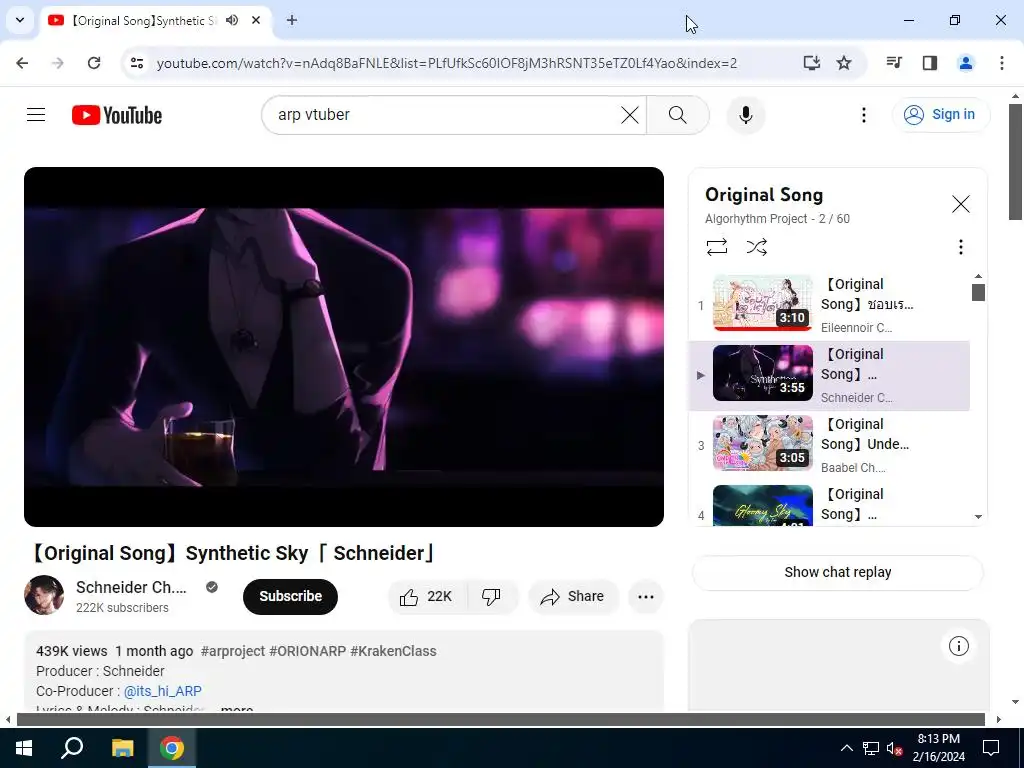1024x768 pixels.
Task: Open playlist three-dot options menu
Action: tap(960, 247)
